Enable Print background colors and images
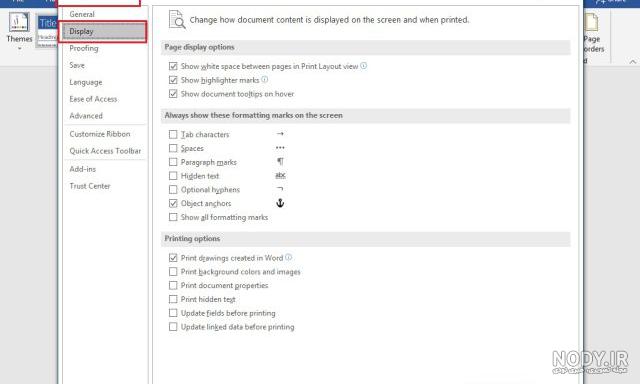This screenshot has width=640, height=384. [x=173, y=272]
